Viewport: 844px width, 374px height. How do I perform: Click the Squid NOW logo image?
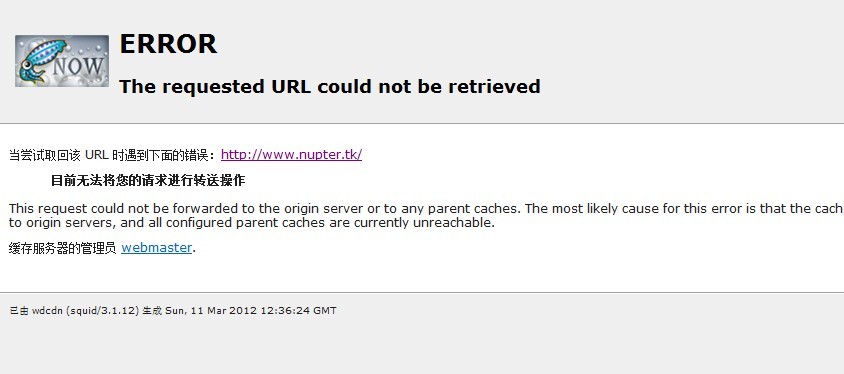tap(62, 61)
